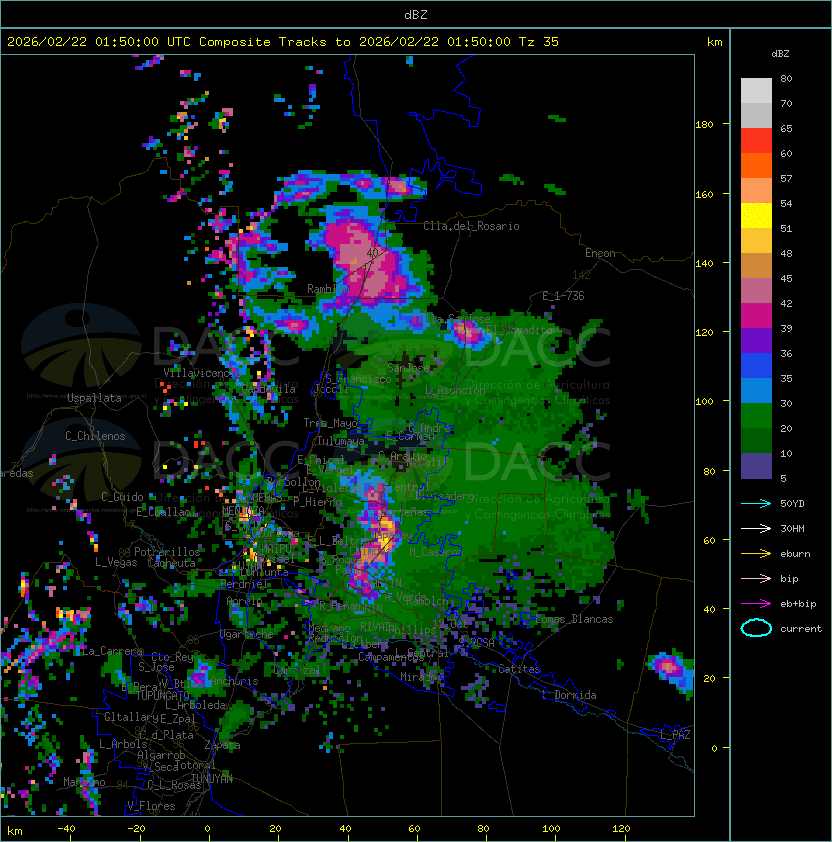The height and width of the screenshot is (842, 832).
Task: Select the yellow eburn arrow legend icon
Action: coord(756,554)
